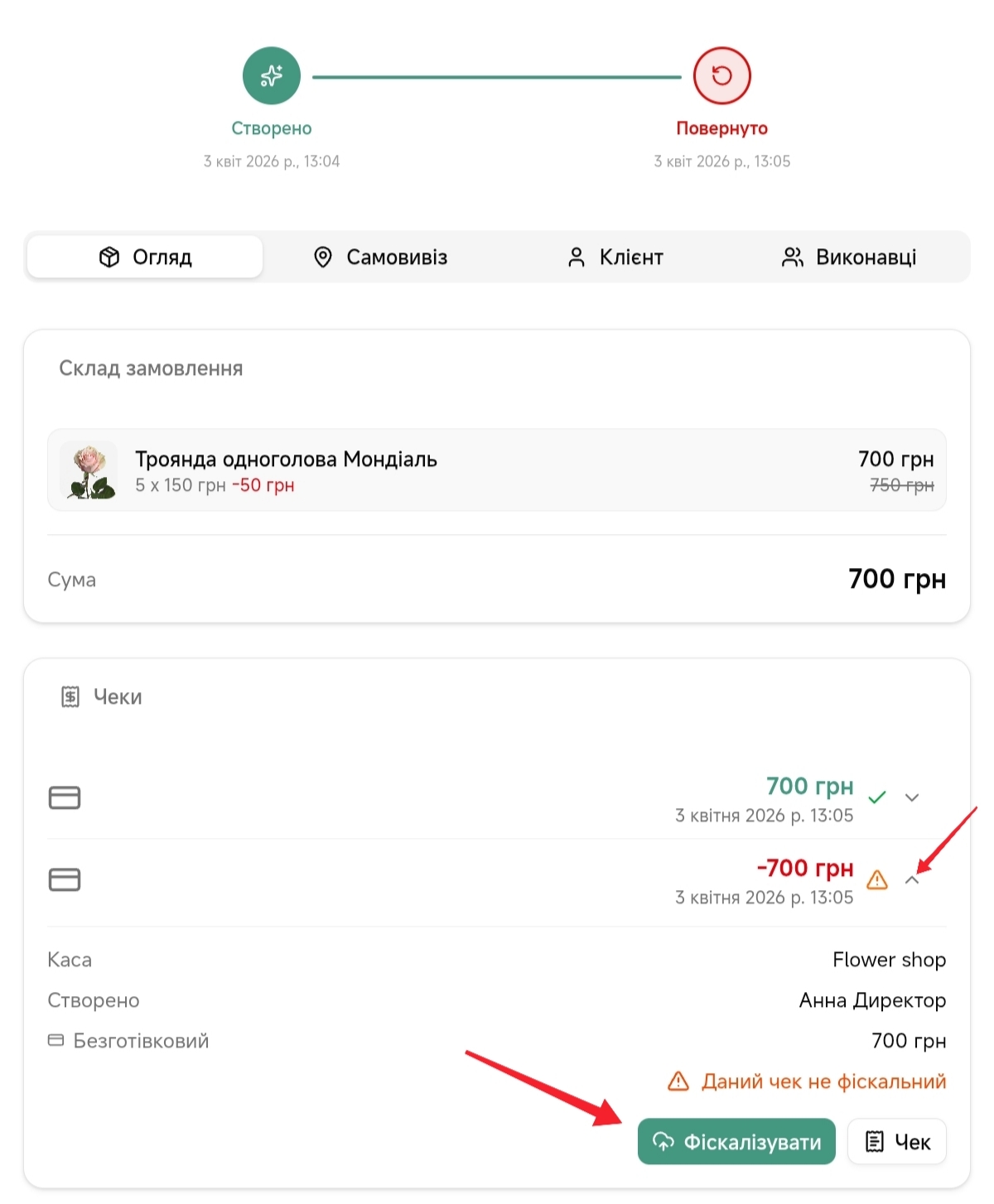Click the card icon of the -700 грн receipt
This screenshot has height=1204, width=994.
[65, 879]
